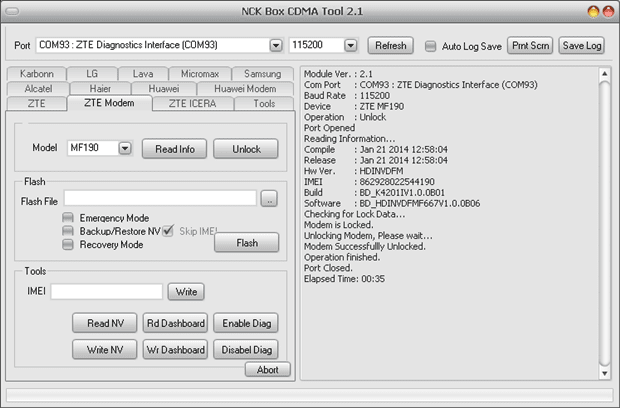Click the Enable Diag button
620x408 pixels.
[246, 323]
